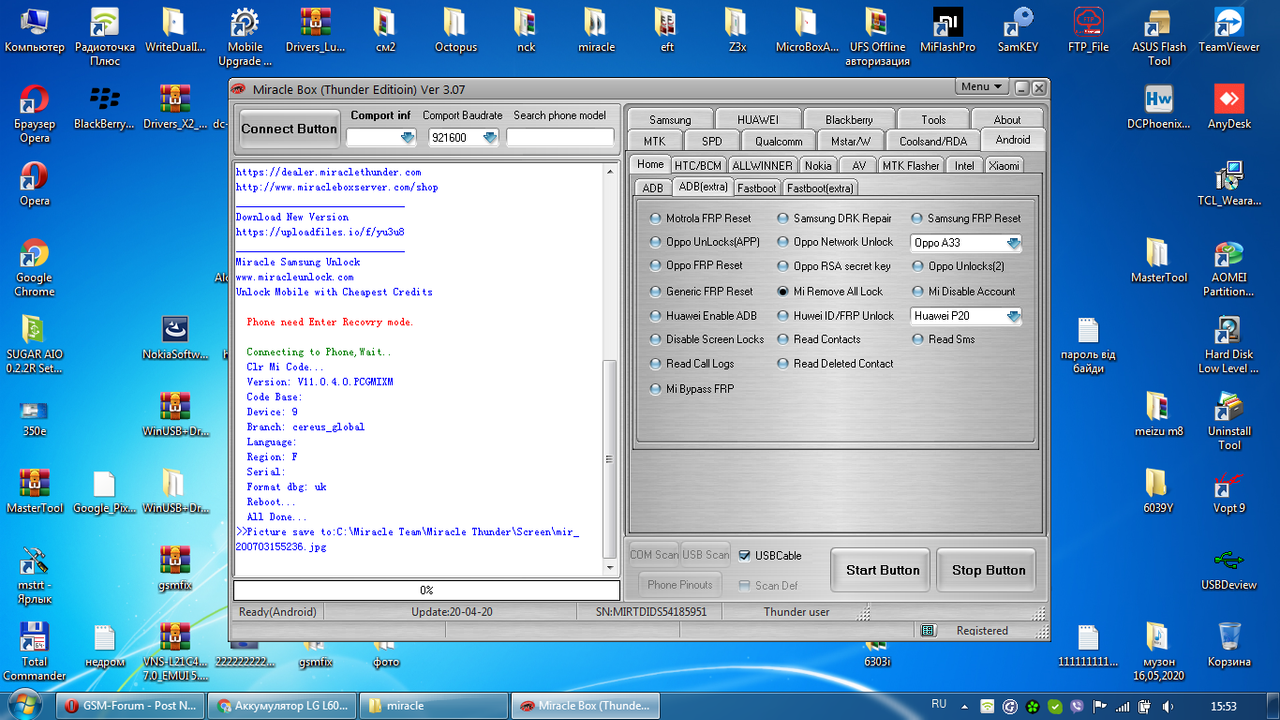Click the RU language indicator in tray

tap(939, 704)
